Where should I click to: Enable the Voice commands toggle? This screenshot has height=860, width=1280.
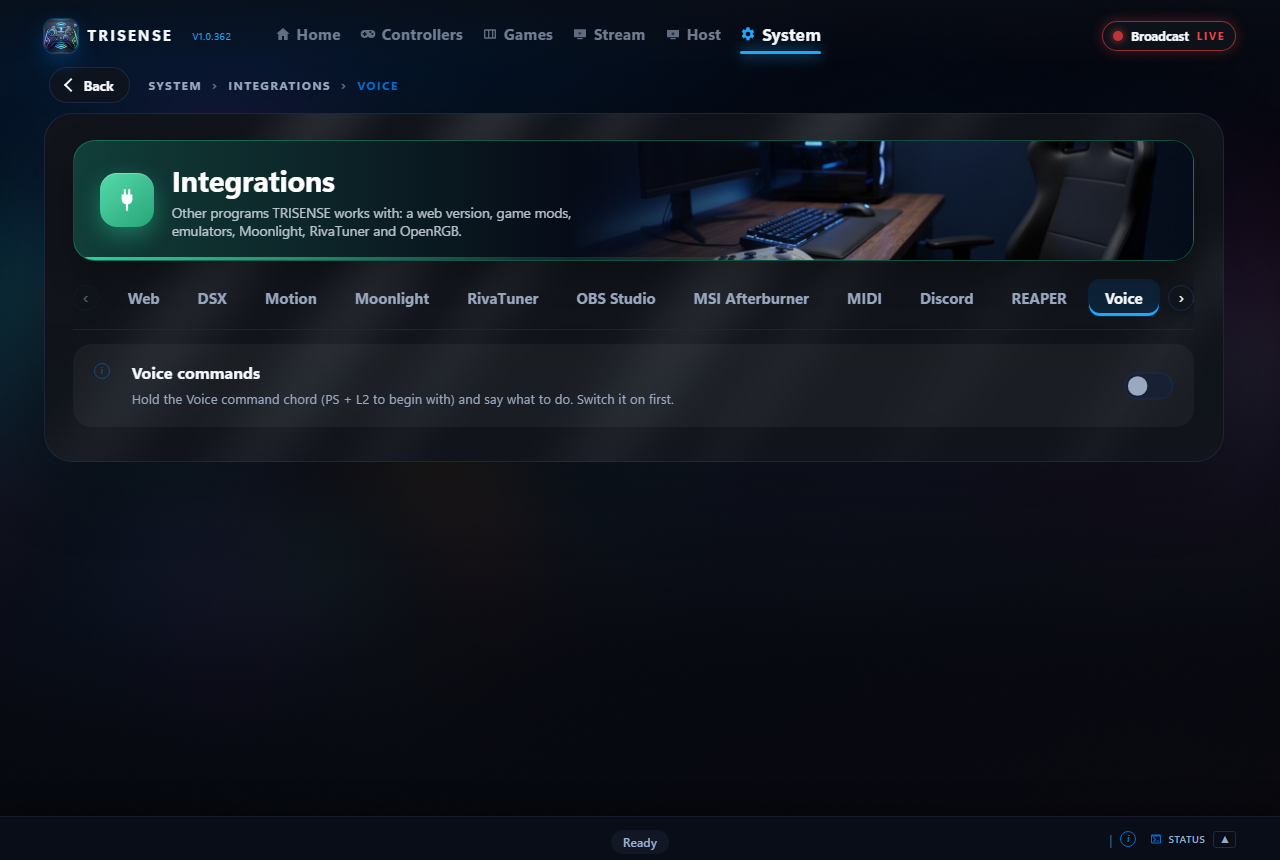click(1148, 386)
